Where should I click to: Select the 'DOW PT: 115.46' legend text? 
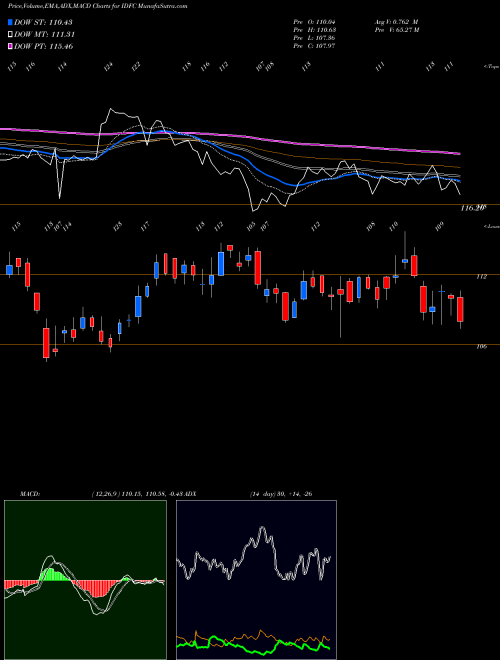click(x=44, y=46)
